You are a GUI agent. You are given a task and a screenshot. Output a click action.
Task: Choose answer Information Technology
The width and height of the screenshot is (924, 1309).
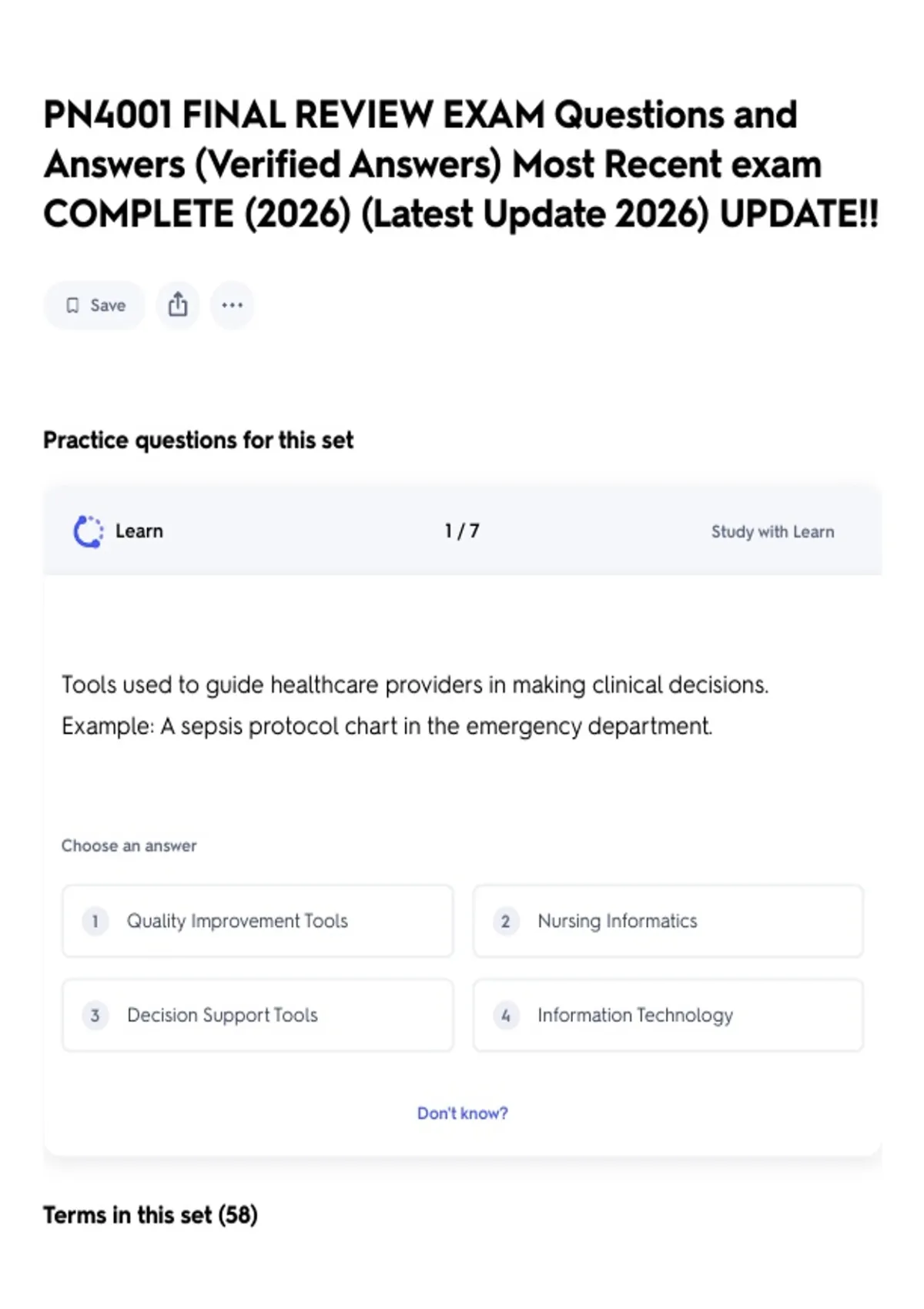pos(668,1015)
